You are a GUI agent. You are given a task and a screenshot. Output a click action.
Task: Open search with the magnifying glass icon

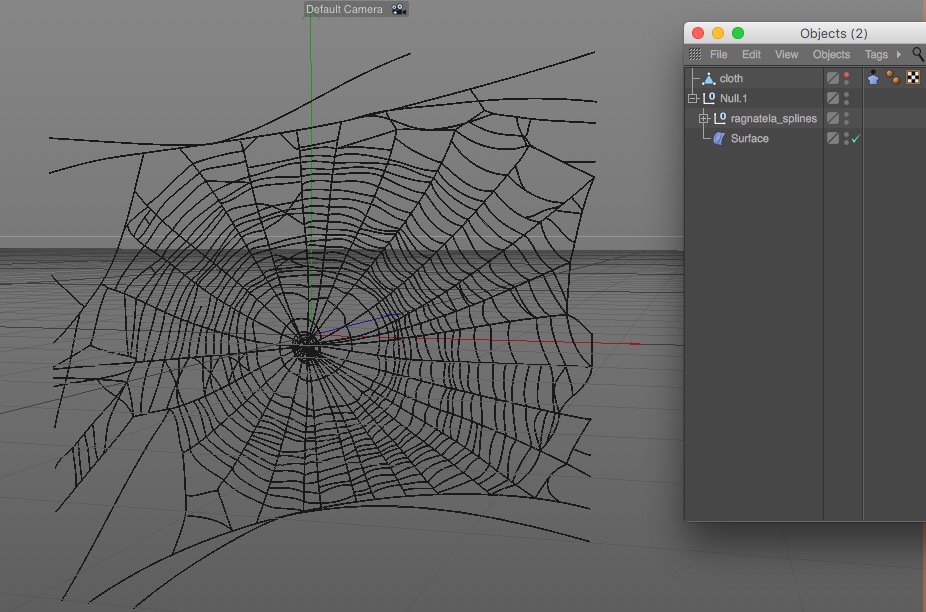(918, 54)
